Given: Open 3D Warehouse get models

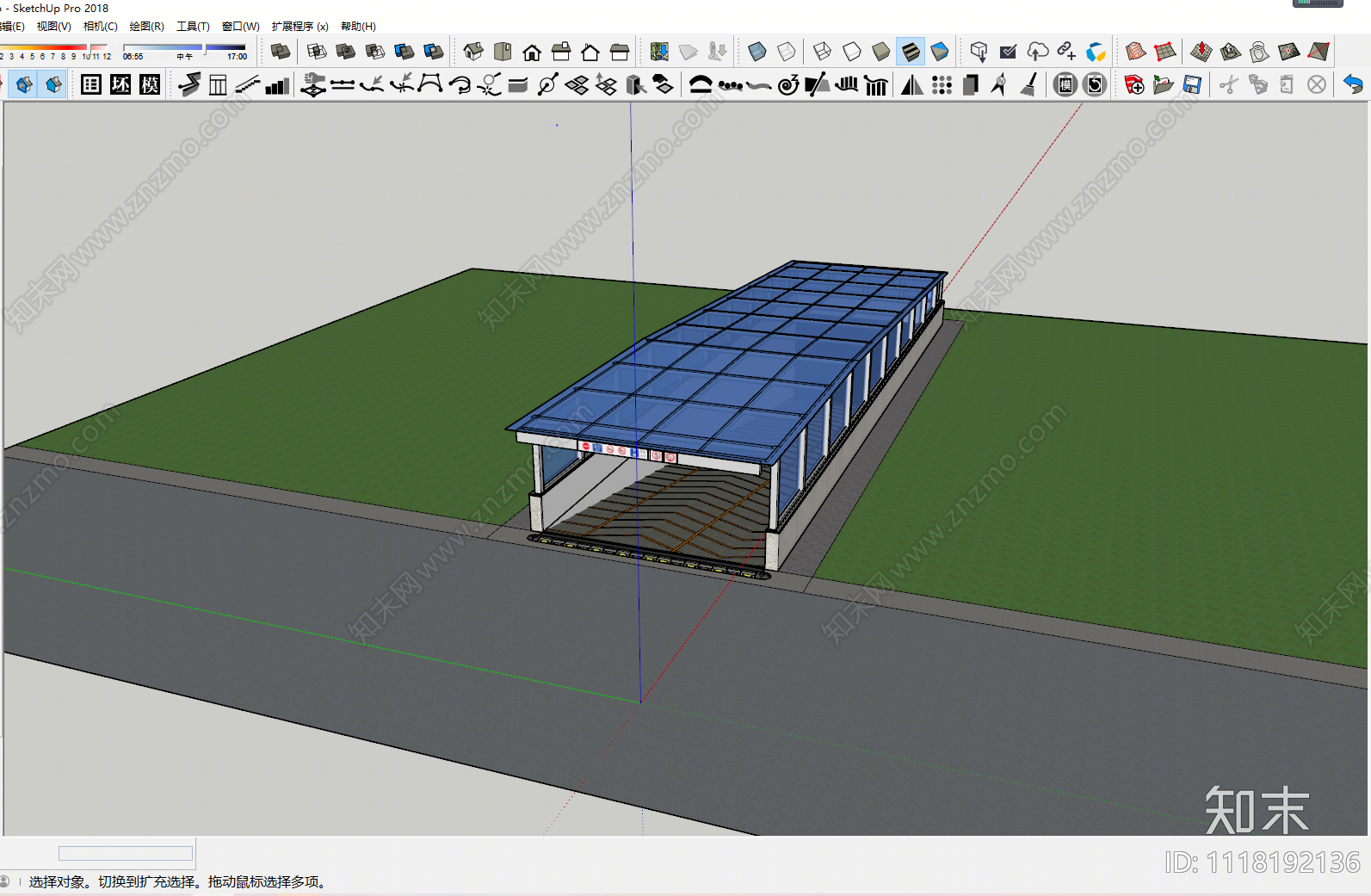Looking at the screenshot, I should point(979,52).
